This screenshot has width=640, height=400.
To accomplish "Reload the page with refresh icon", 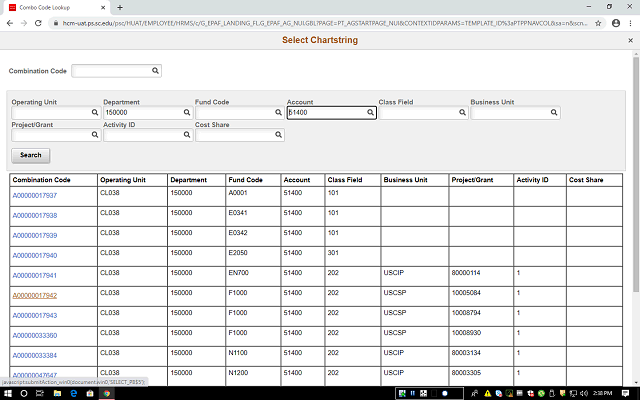I will [38, 23].
